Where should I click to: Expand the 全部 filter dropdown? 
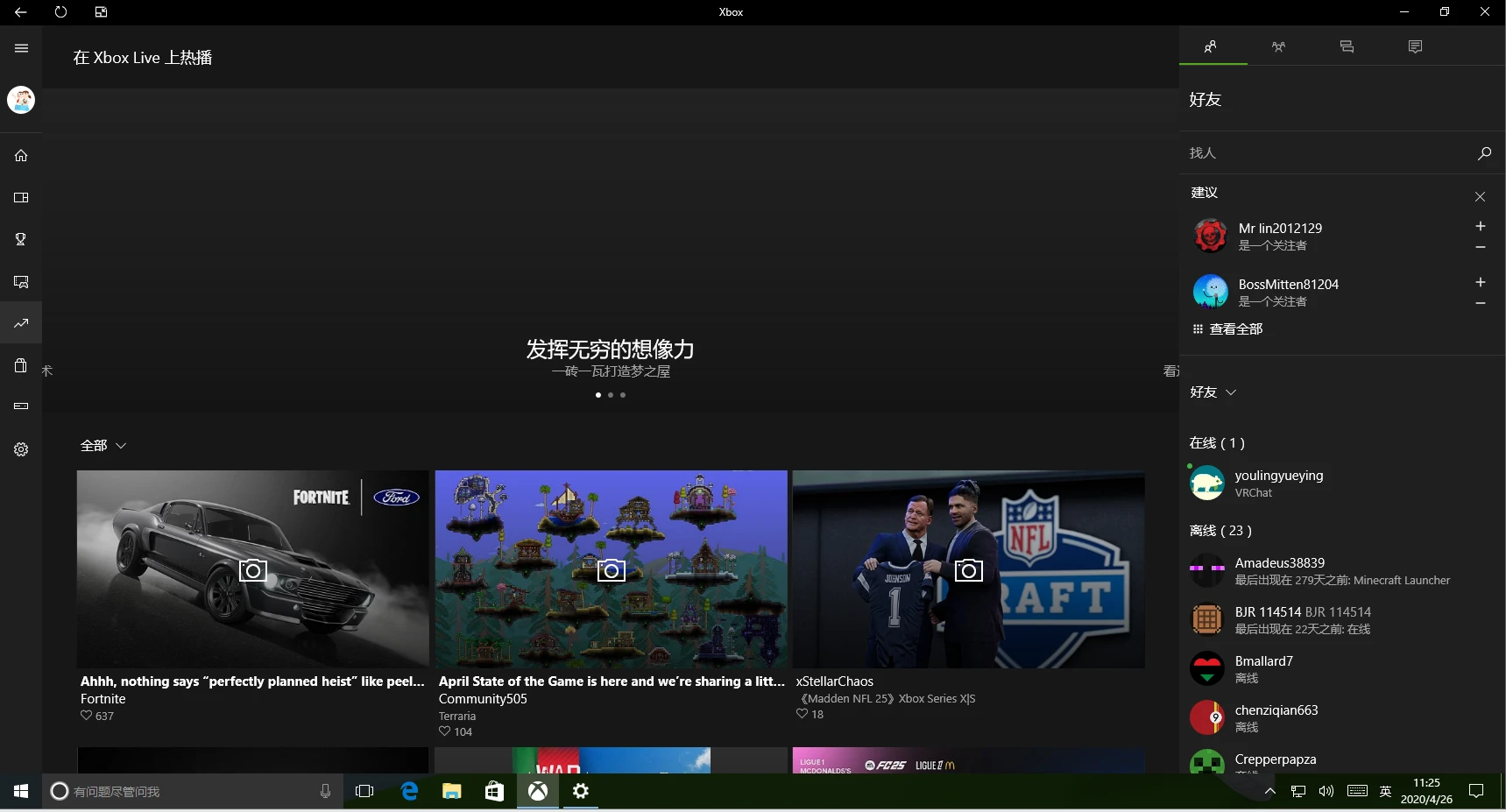tap(103, 446)
